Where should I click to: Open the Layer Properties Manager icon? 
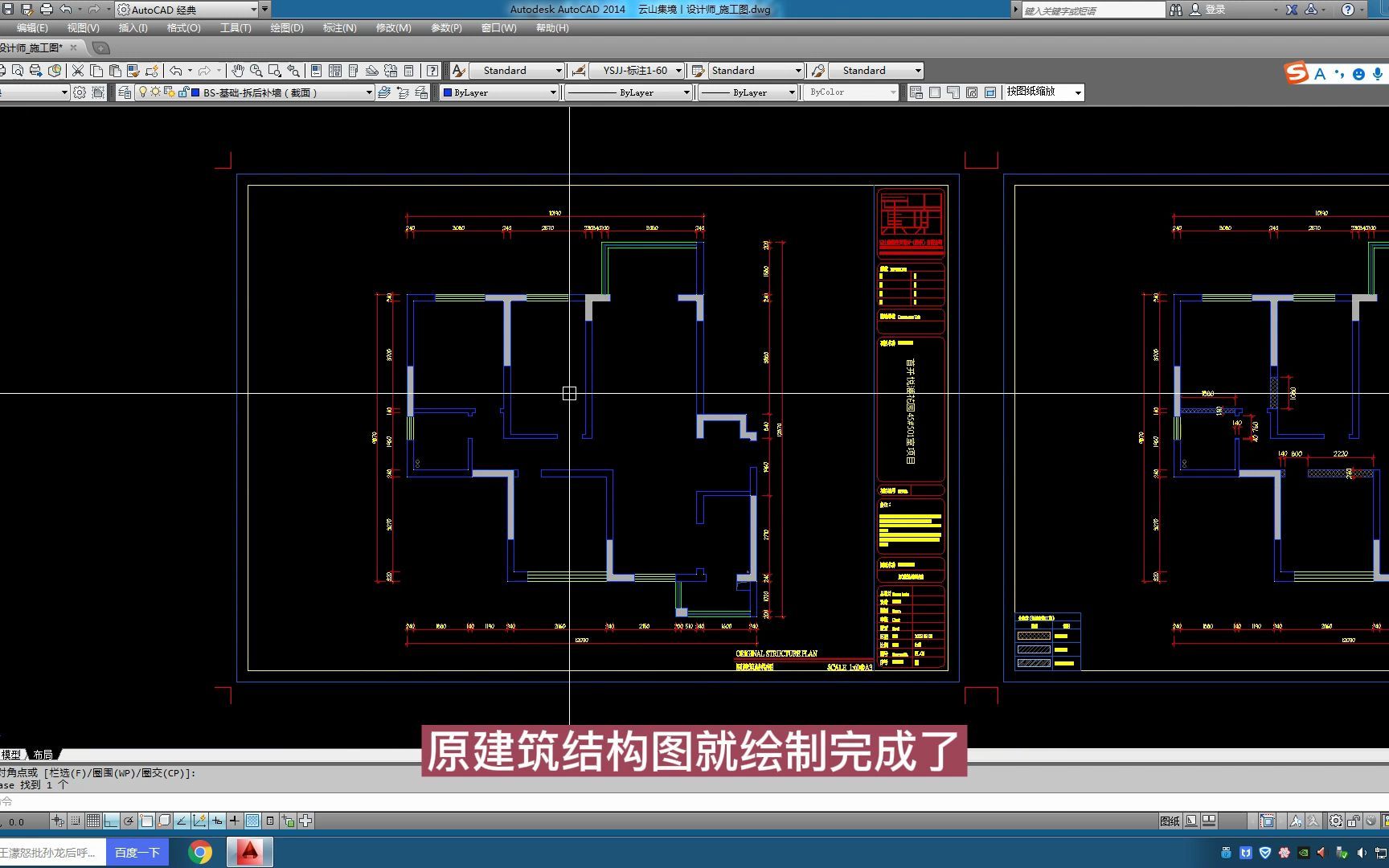[125, 92]
